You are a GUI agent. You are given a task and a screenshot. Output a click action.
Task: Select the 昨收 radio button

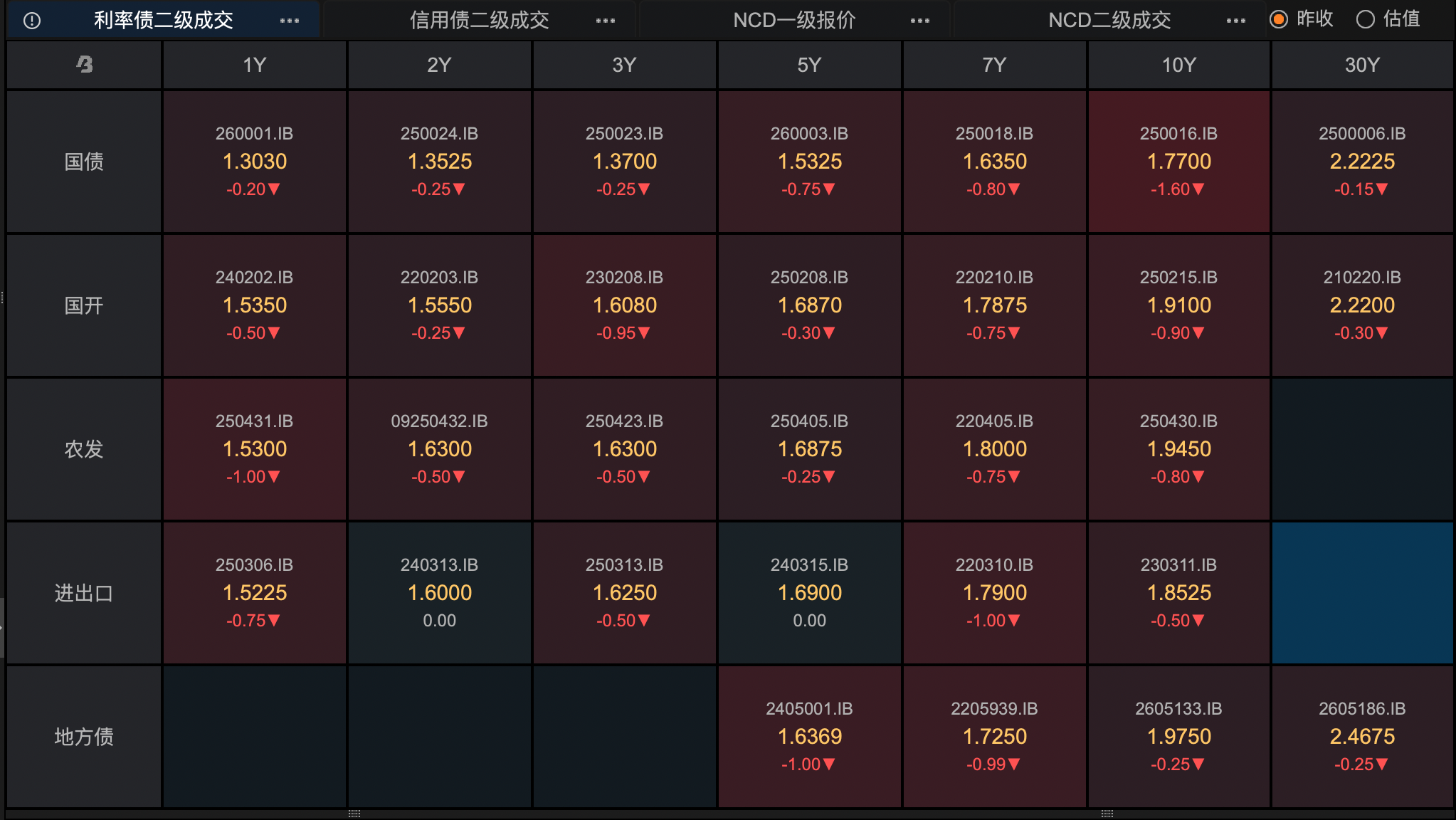click(1279, 19)
